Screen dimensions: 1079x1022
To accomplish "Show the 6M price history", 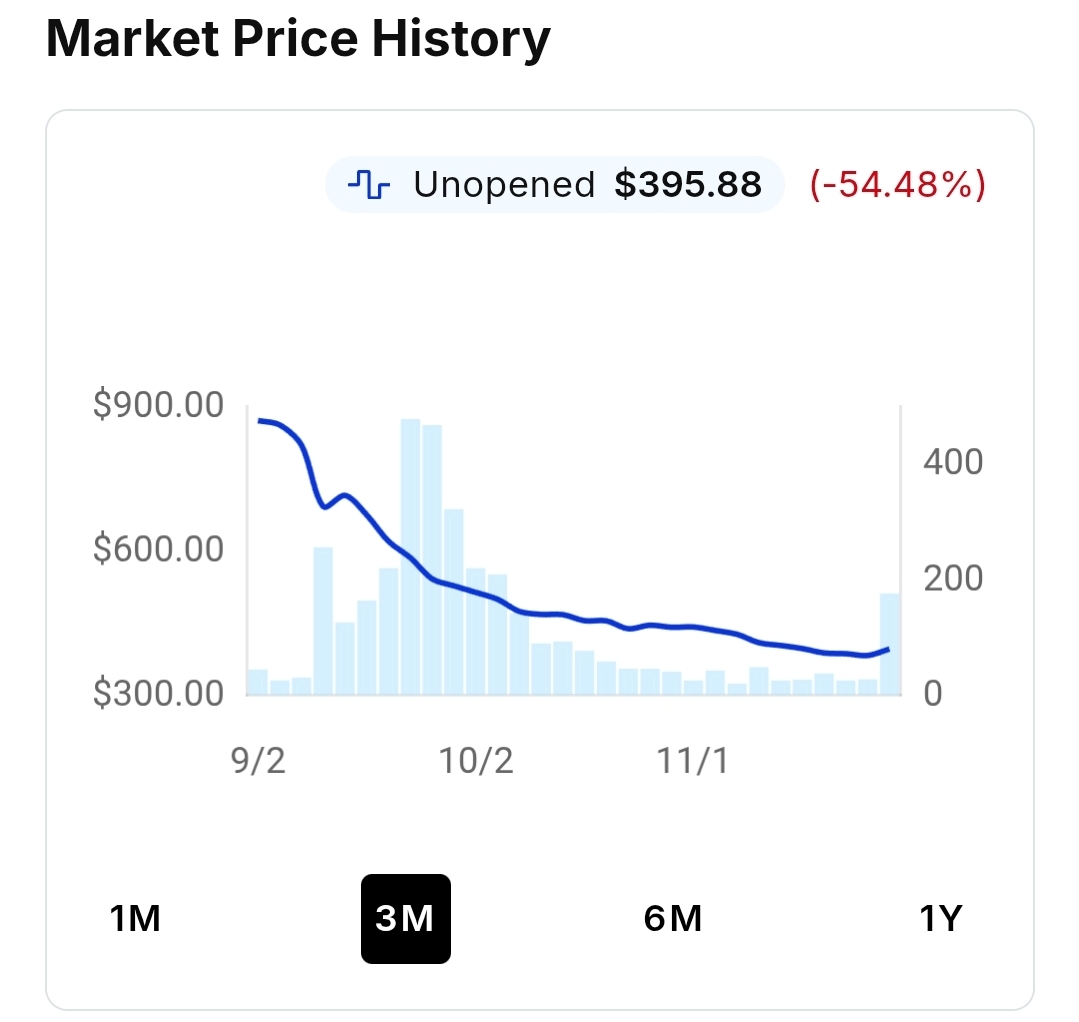I will coord(673,918).
